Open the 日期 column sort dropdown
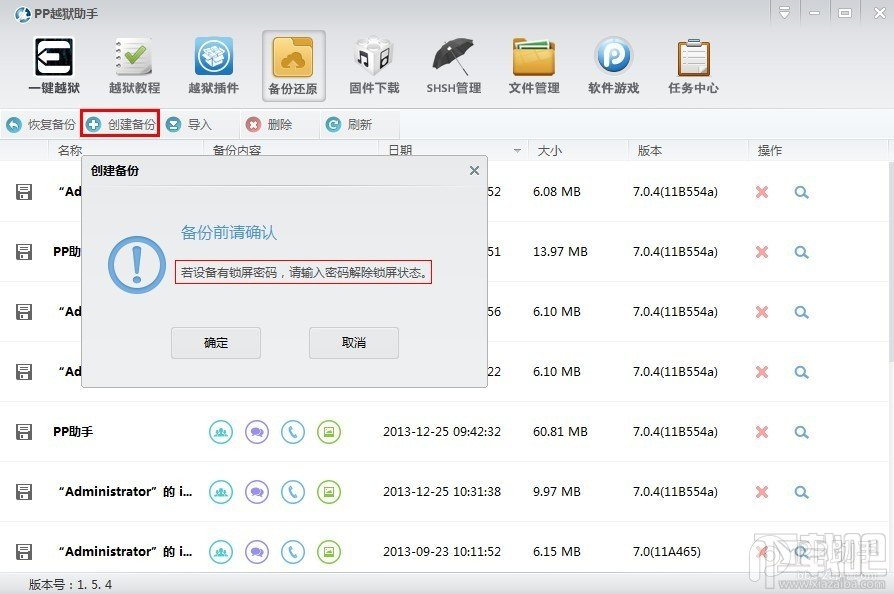The height and width of the screenshot is (594, 894). [517, 150]
